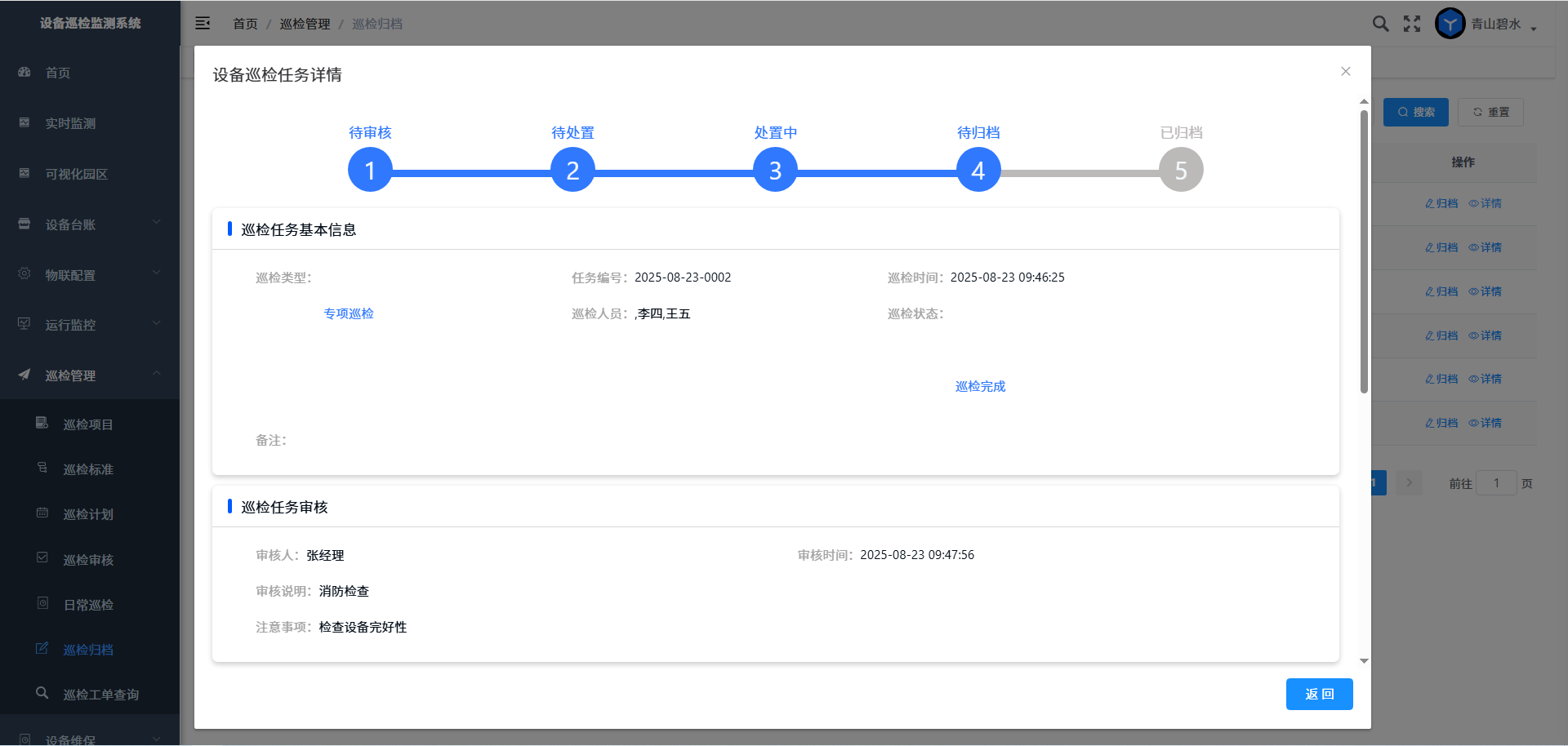This screenshot has width=1568, height=746.
Task: Click the 首页 dashboard icon in sidebar
Action: [24, 73]
